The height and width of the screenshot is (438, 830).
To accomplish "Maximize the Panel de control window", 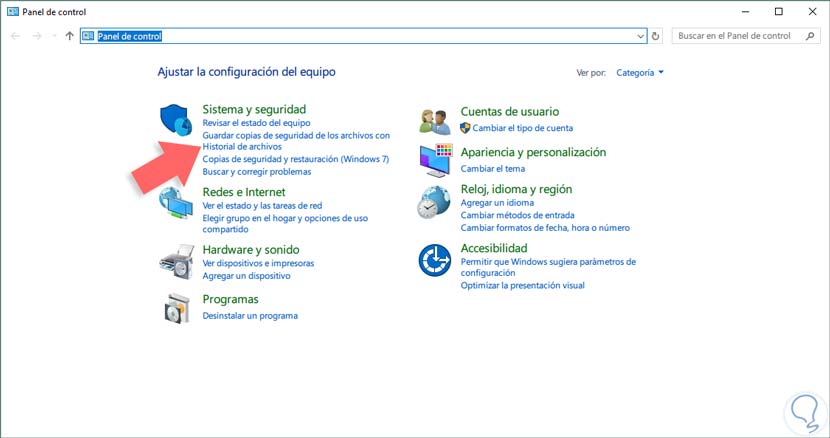I will pyautogui.click(x=779, y=12).
